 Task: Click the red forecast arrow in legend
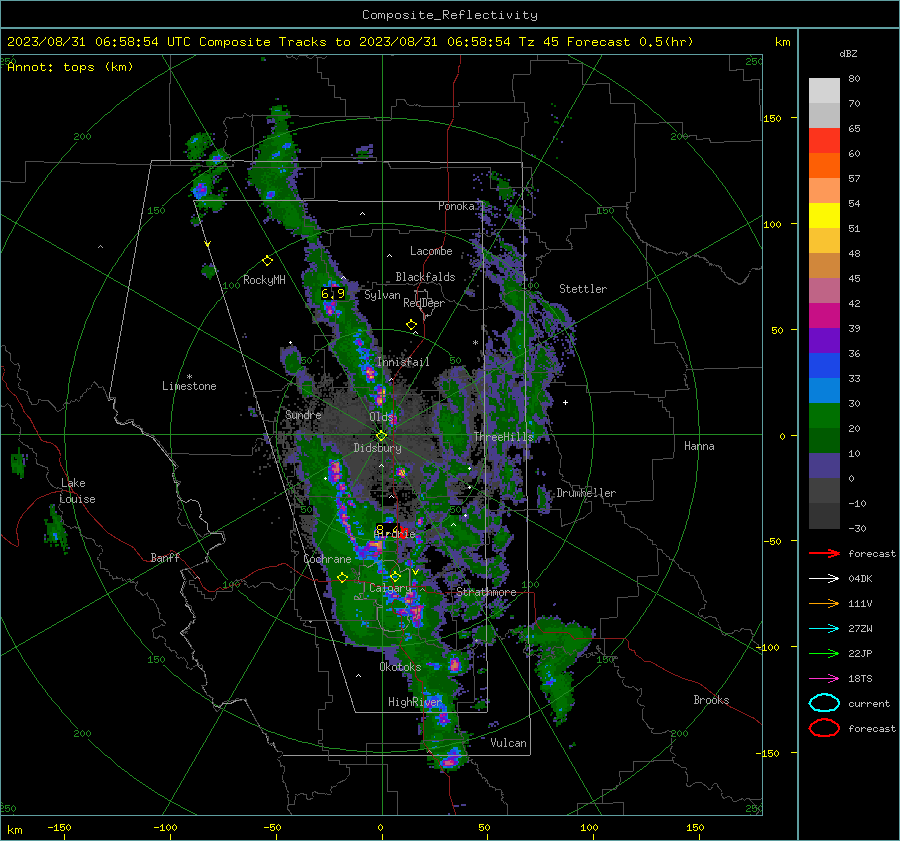(824, 553)
